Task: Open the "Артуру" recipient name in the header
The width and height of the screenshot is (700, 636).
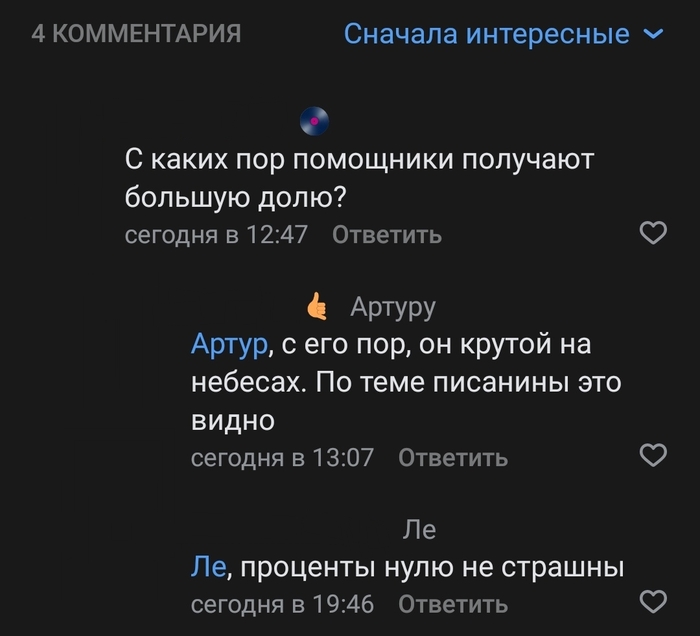Action: coord(393,306)
